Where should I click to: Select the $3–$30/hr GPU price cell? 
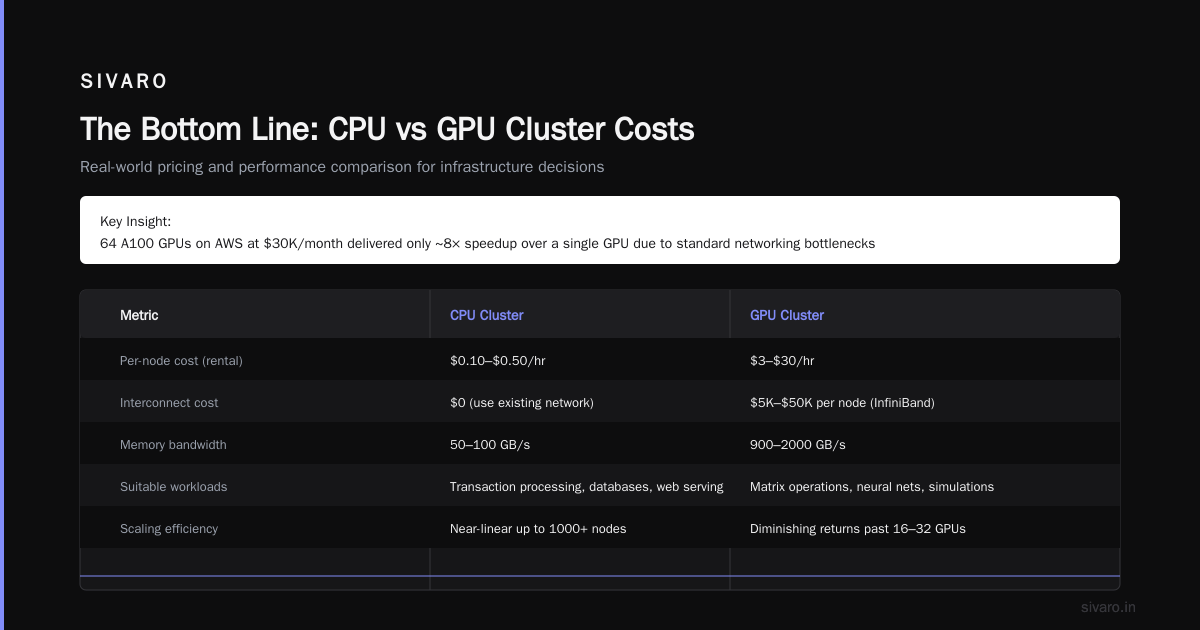point(782,360)
